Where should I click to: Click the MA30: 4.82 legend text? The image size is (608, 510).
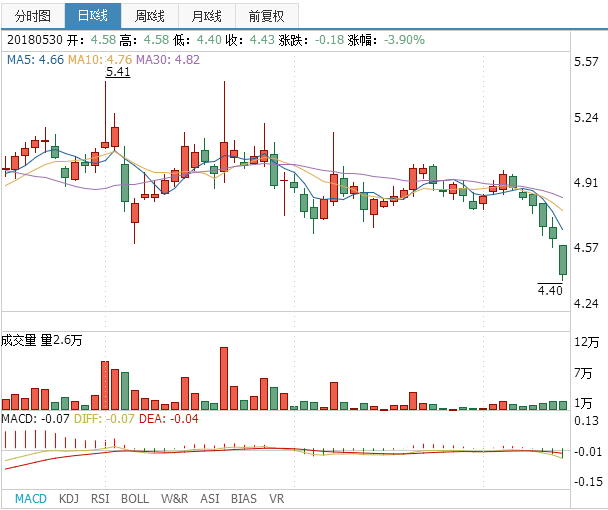[x=168, y=60]
